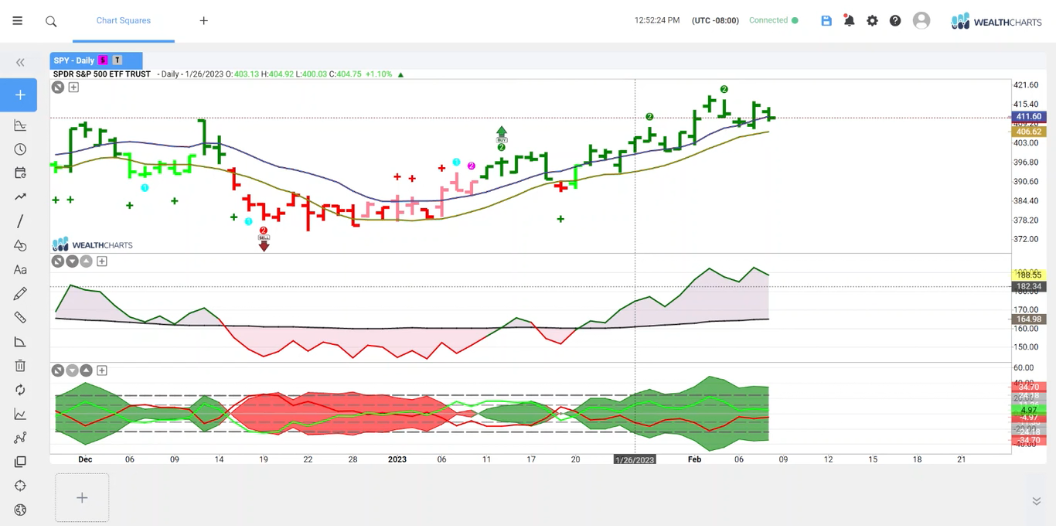The height and width of the screenshot is (526, 1056).
Task: Click the 34.70 red oscillator value label
Action: click(x=1030, y=387)
